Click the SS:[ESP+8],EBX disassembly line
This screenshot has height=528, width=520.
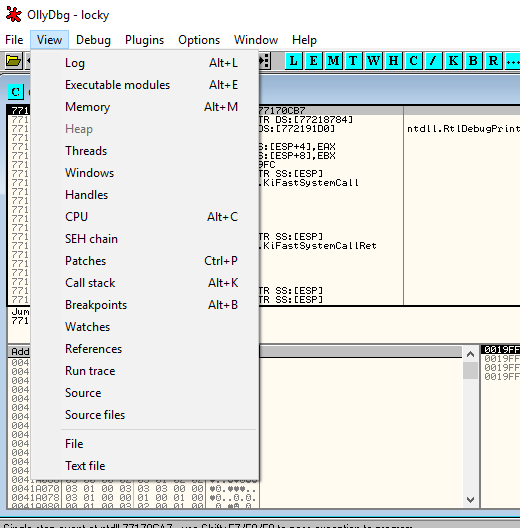click(297, 156)
